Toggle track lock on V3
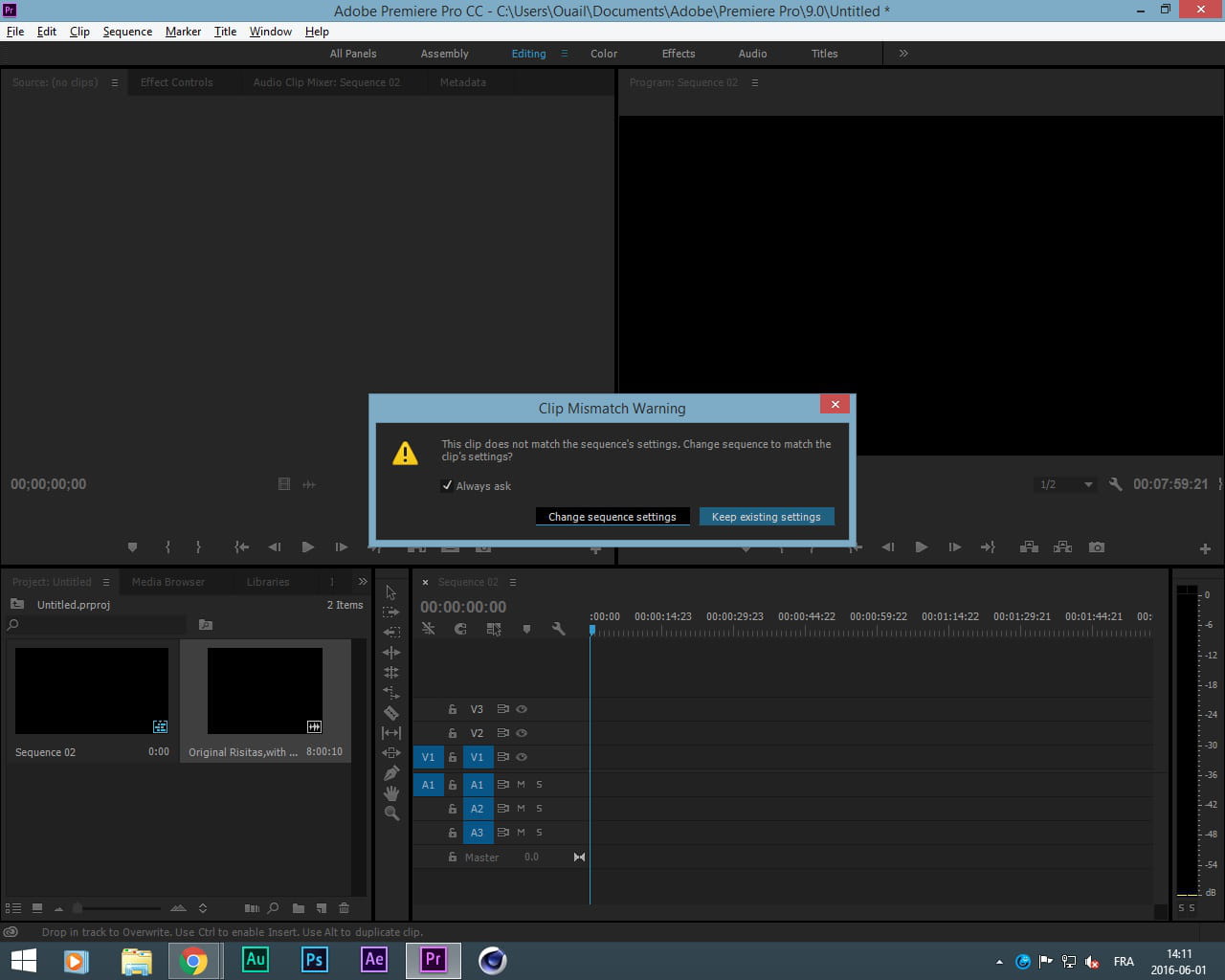Image resolution: width=1225 pixels, height=980 pixels. 453,709
